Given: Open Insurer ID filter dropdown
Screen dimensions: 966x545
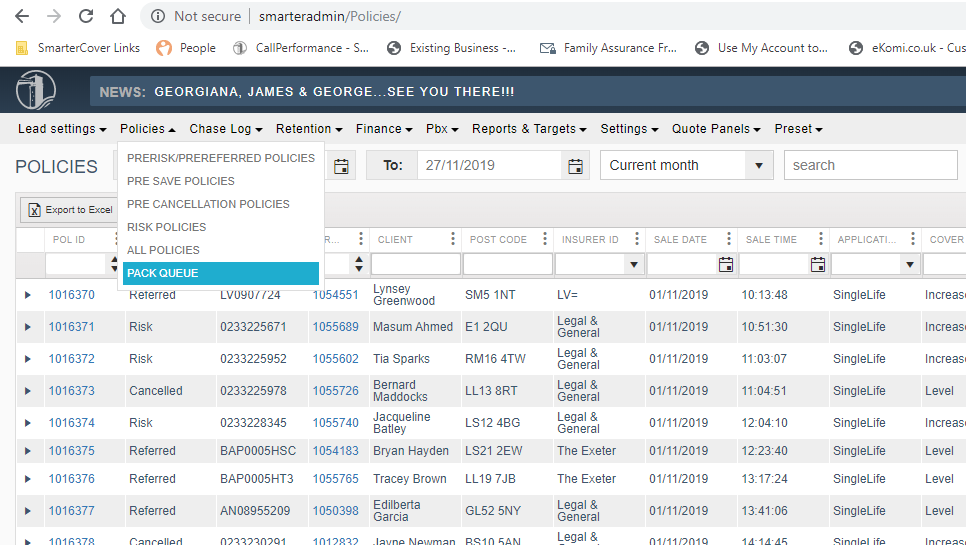Looking at the screenshot, I should [634, 264].
